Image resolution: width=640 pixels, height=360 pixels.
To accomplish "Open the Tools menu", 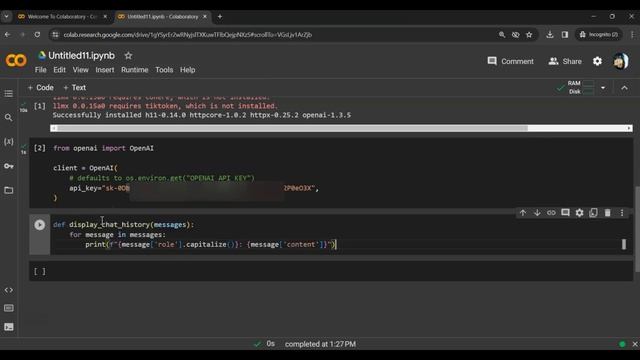I will [x=164, y=70].
